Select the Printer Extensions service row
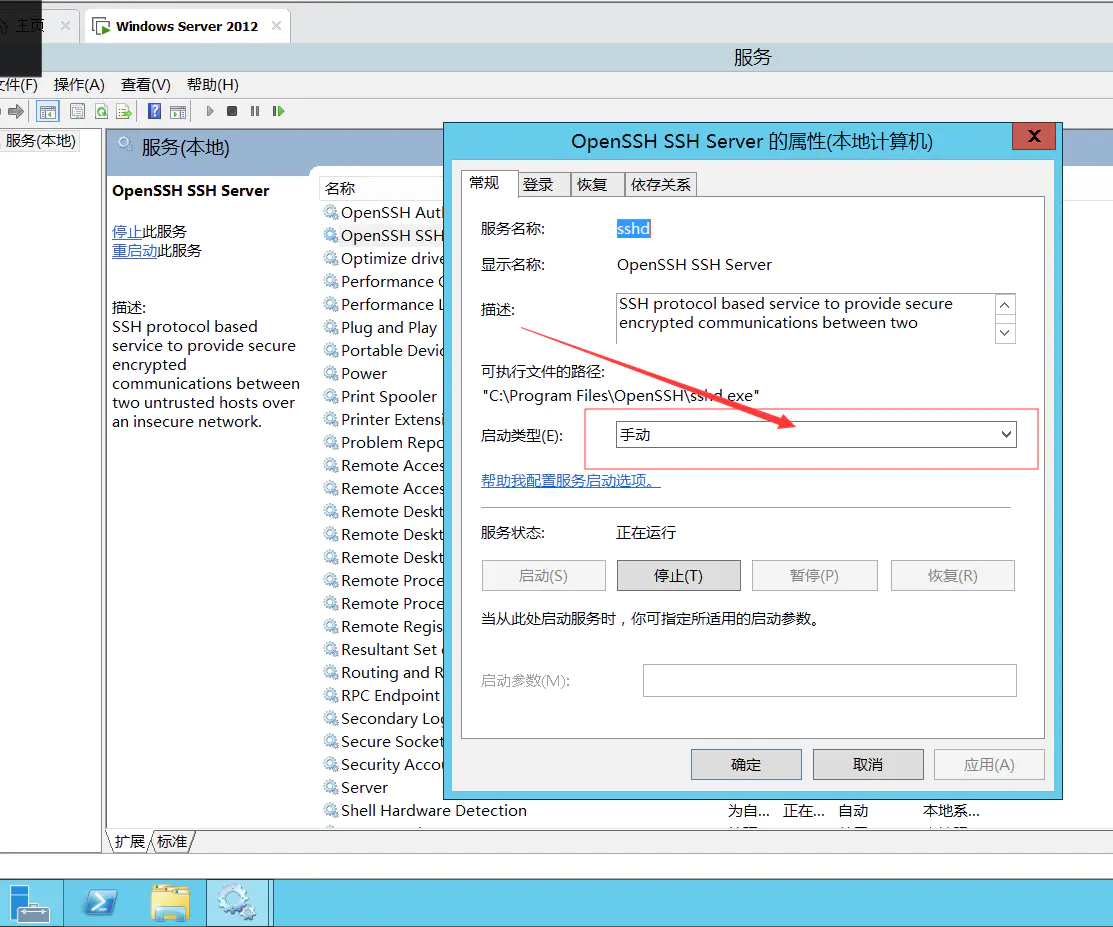The image size is (1113, 927). point(383,419)
